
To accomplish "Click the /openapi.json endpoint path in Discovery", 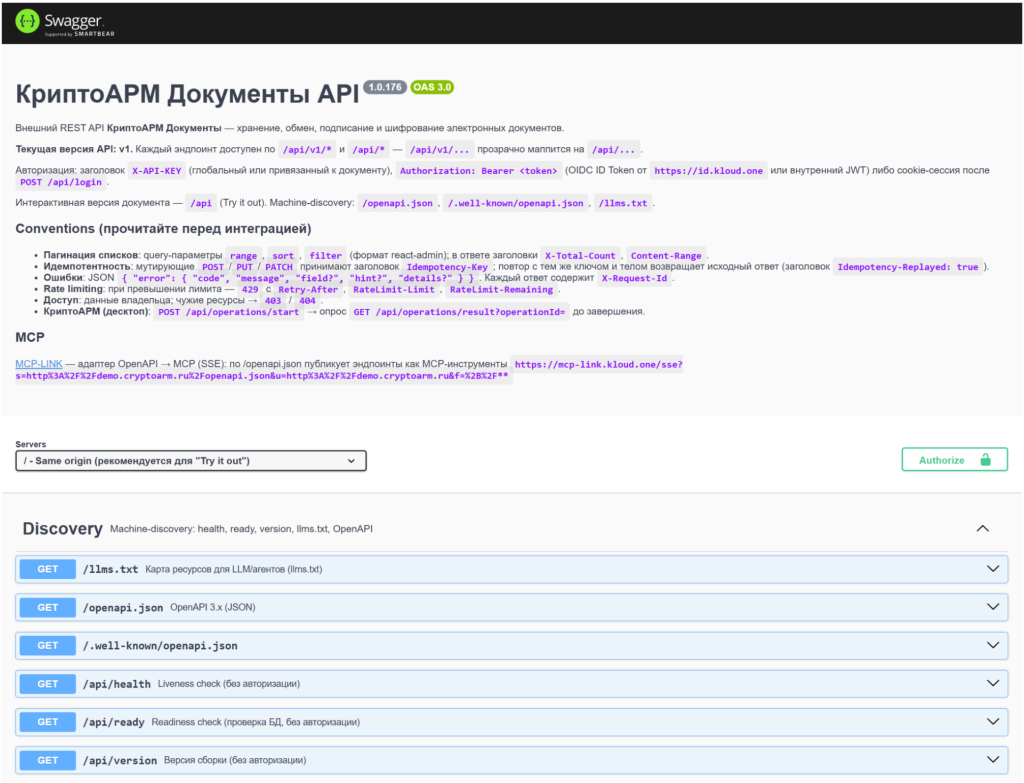I will click(123, 607).
